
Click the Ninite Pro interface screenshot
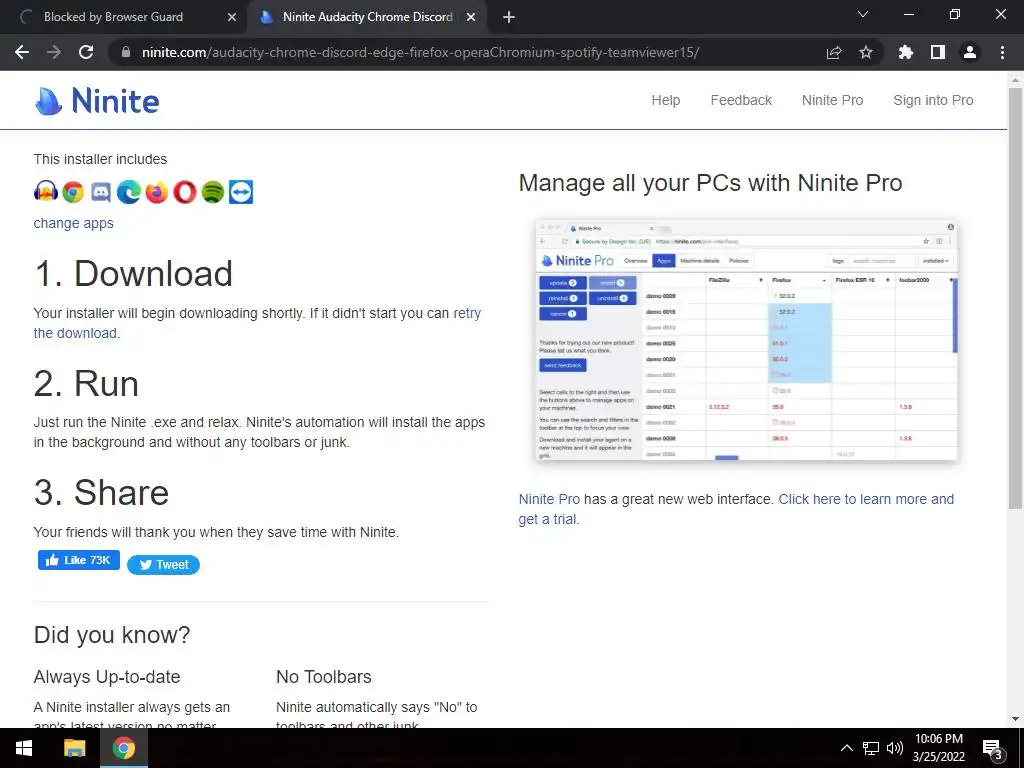746,340
